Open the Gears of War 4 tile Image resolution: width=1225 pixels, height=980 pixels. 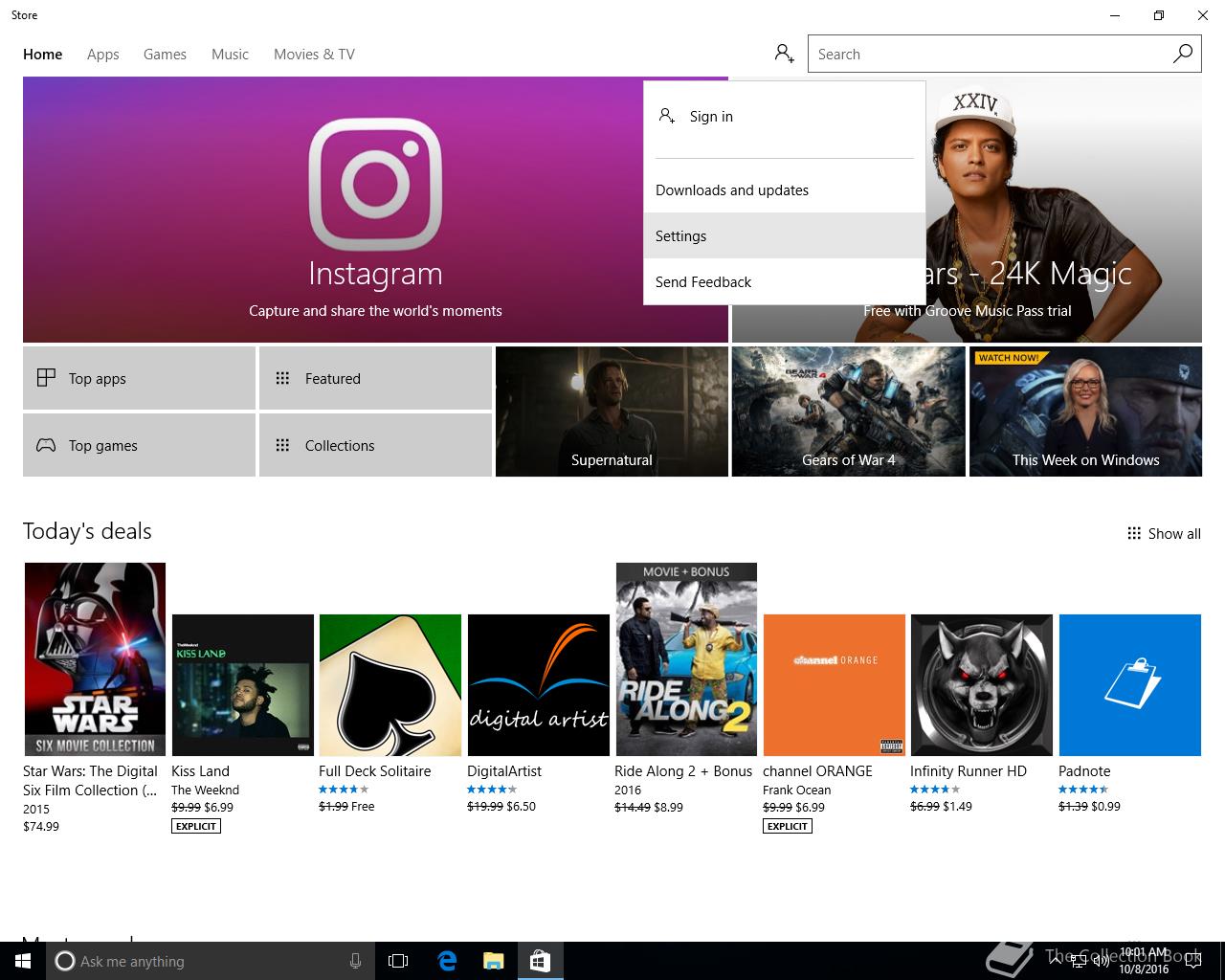point(849,412)
